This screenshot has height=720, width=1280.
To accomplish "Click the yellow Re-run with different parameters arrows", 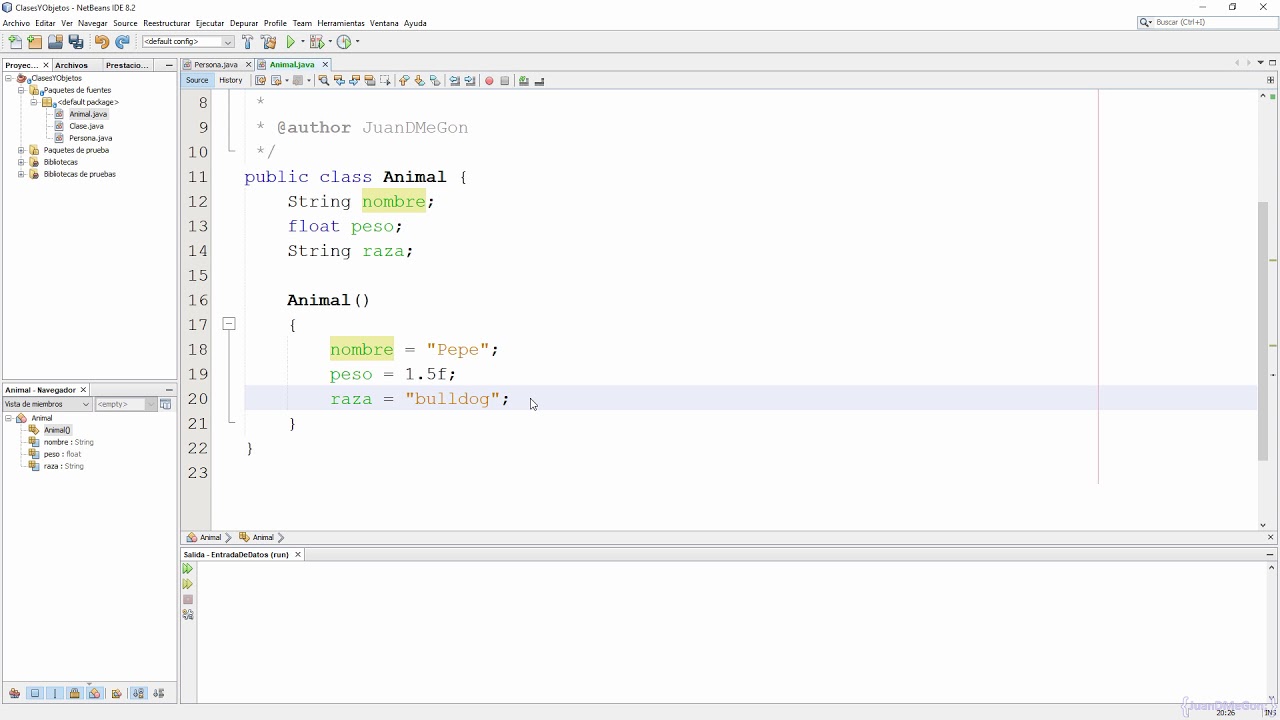I will pyautogui.click(x=187, y=584).
